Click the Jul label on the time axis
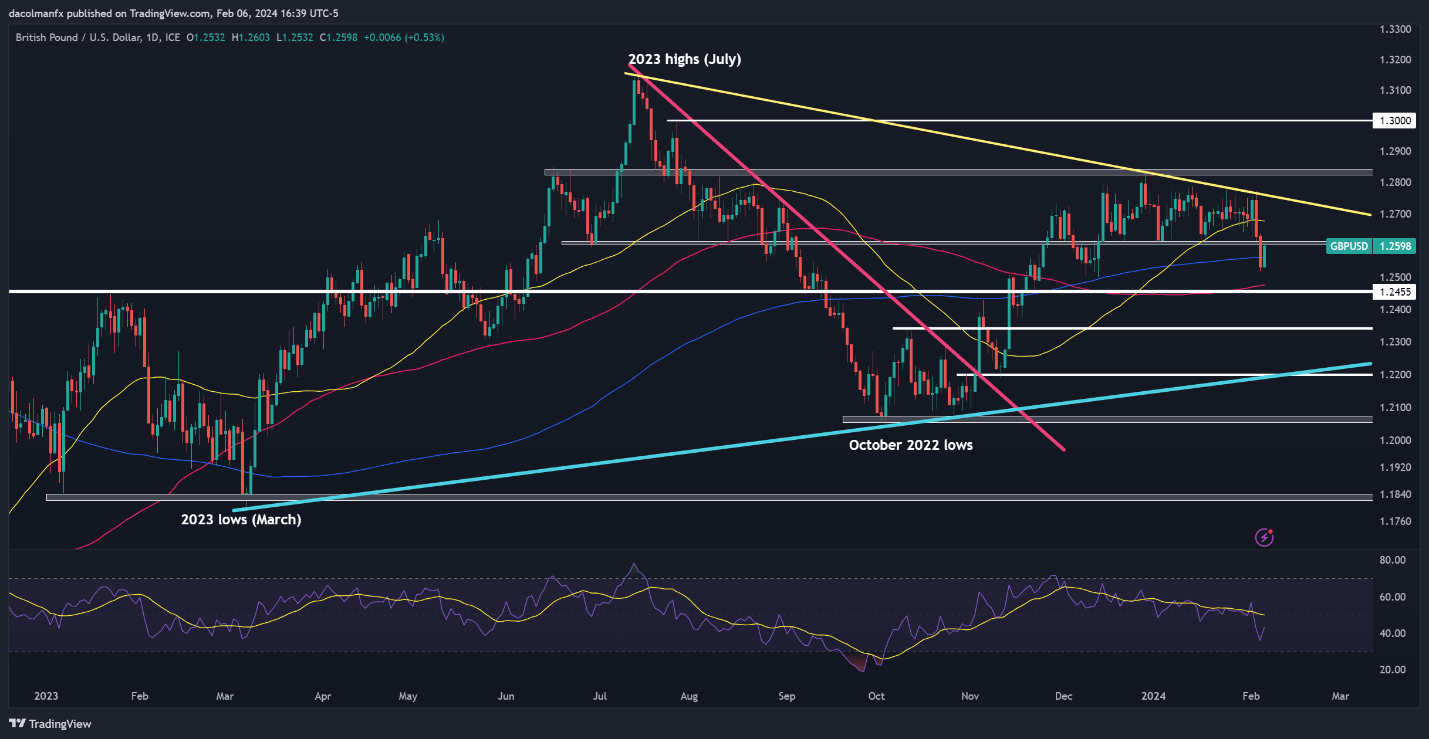 (x=599, y=694)
